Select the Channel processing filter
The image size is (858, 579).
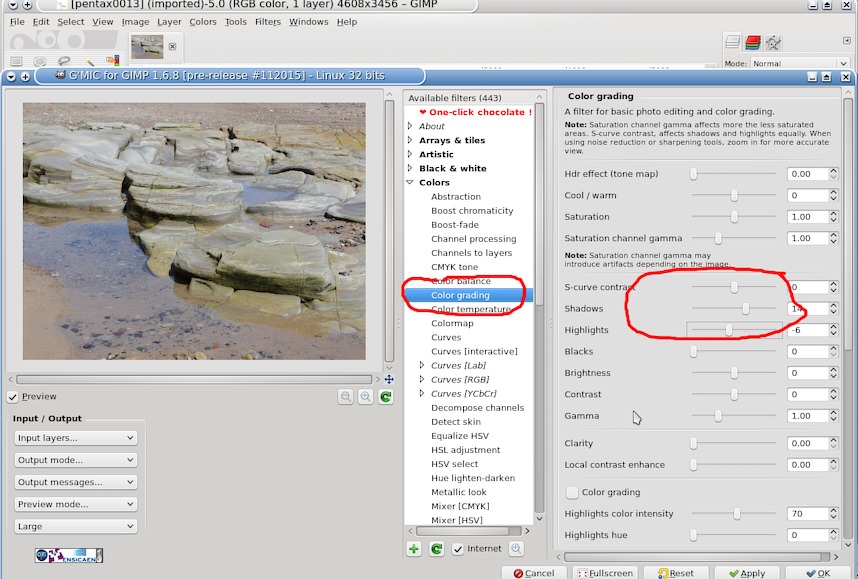click(473, 239)
